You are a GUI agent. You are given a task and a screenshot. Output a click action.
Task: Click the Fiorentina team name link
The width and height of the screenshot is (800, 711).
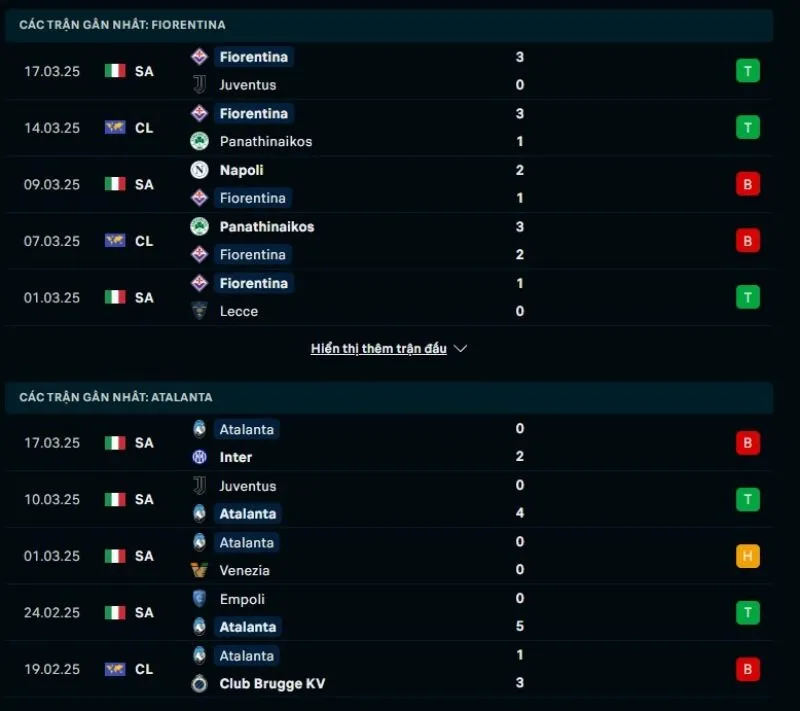pos(254,57)
